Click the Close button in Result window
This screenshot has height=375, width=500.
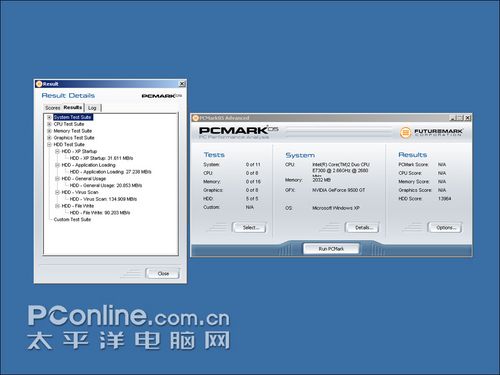(x=163, y=273)
